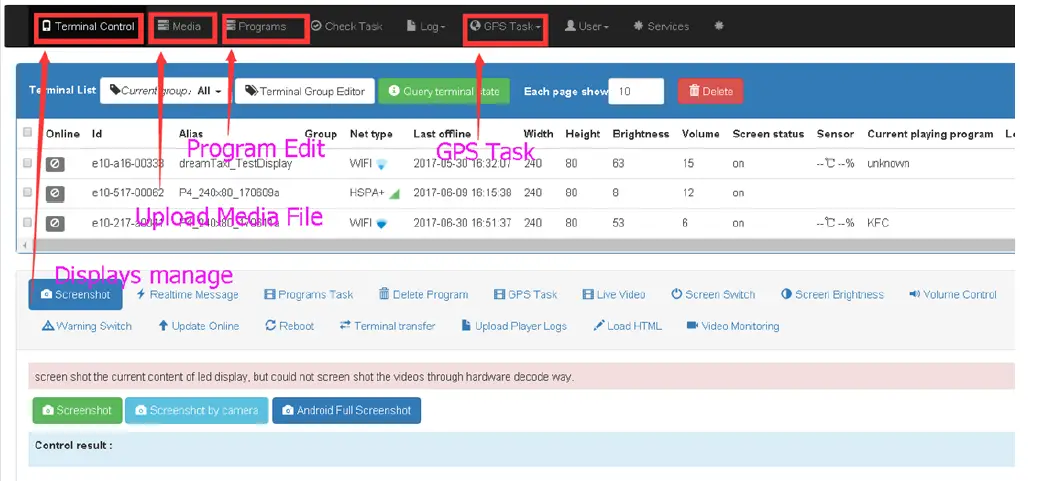This screenshot has height=481, width=1041.
Task: Open the Live Video function
Action: (x=613, y=295)
